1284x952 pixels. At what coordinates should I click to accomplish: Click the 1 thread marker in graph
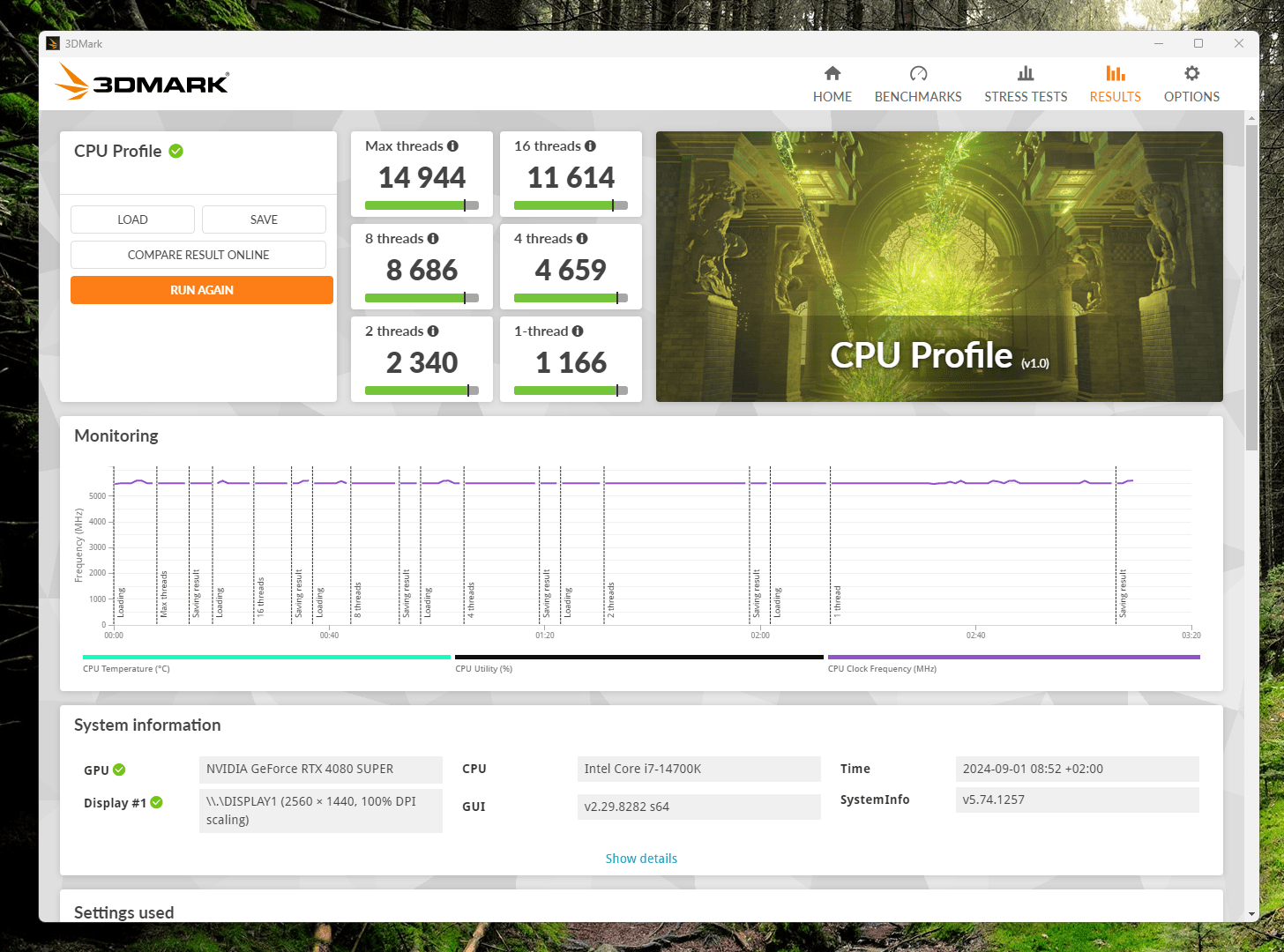click(838, 601)
